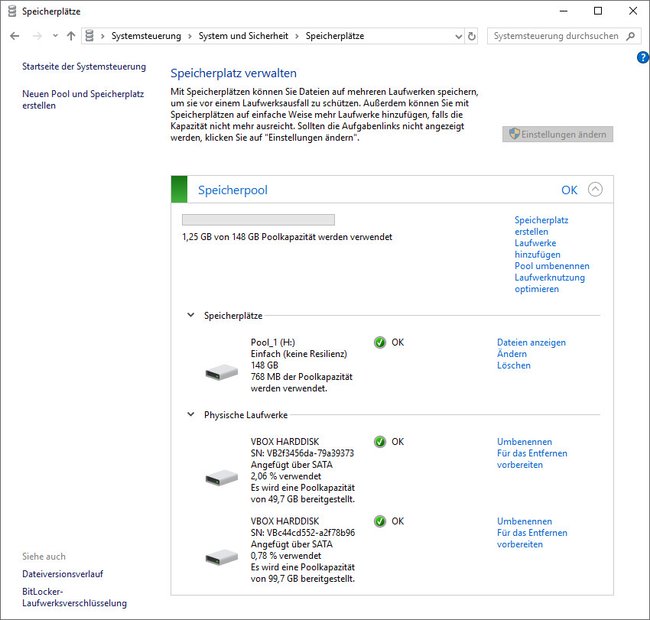The width and height of the screenshot is (650, 620).
Task: Click Löschen for Pool_1
Action: [514, 366]
